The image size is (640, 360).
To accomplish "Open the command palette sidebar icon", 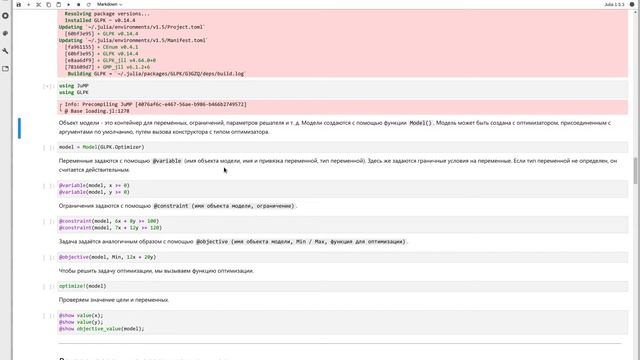I will pyautogui.click(x=5, y=33).
